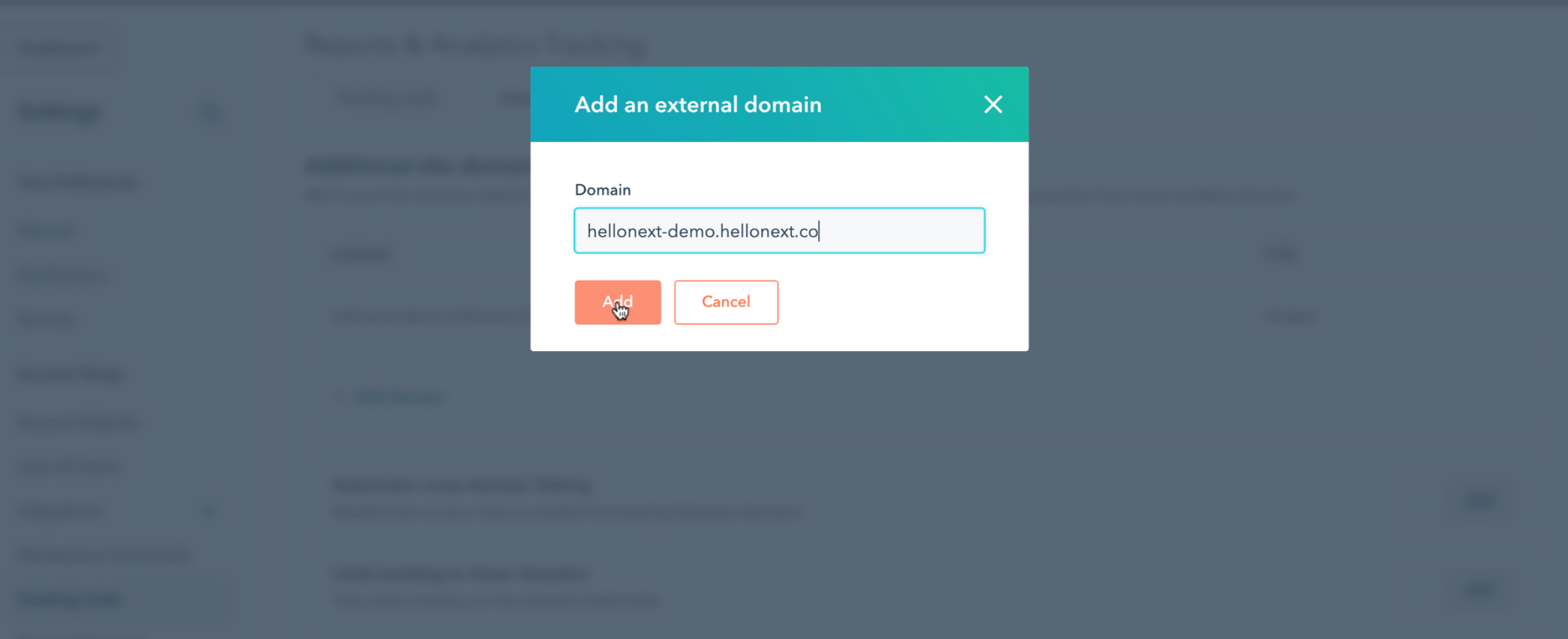This screenshot has height=639, width=1568.
Task: Click the Add domain link below table
Action: pyautogui.click(x=391, y=397)
